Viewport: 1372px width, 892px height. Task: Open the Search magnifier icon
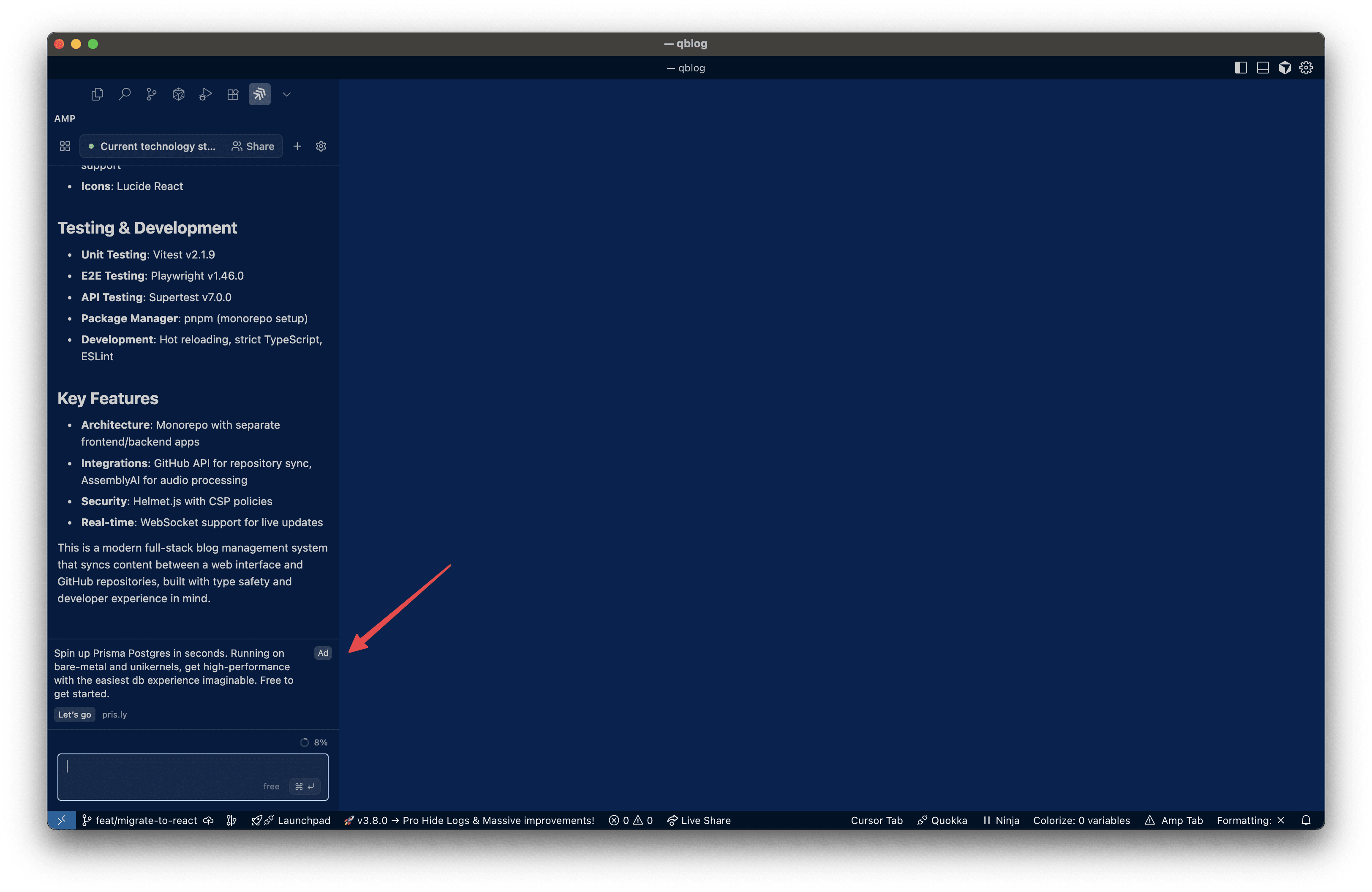click(125, 94)
